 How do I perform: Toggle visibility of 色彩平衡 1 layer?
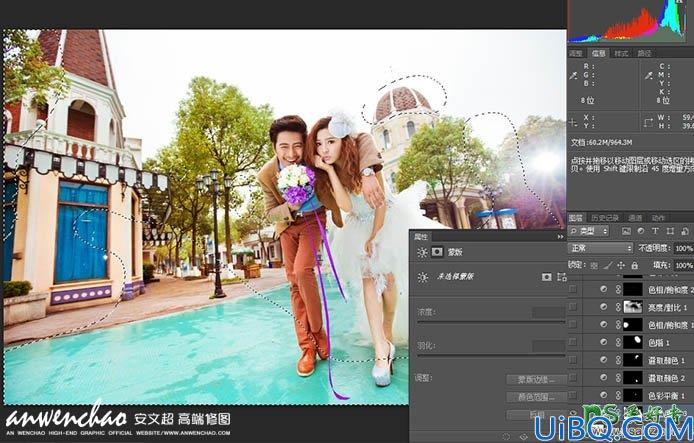[573, 395]
